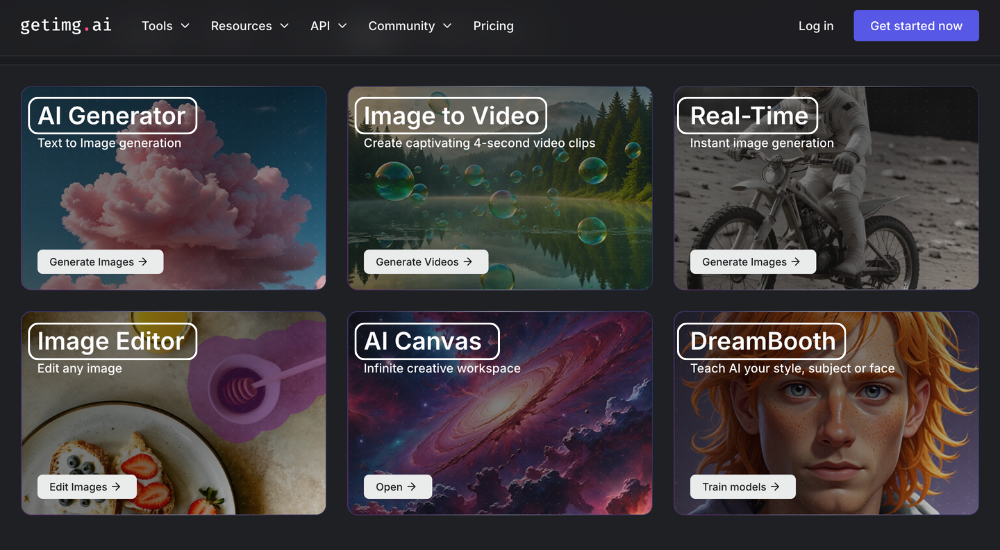Expand the Tools dropdown chevron

point(185,26)
